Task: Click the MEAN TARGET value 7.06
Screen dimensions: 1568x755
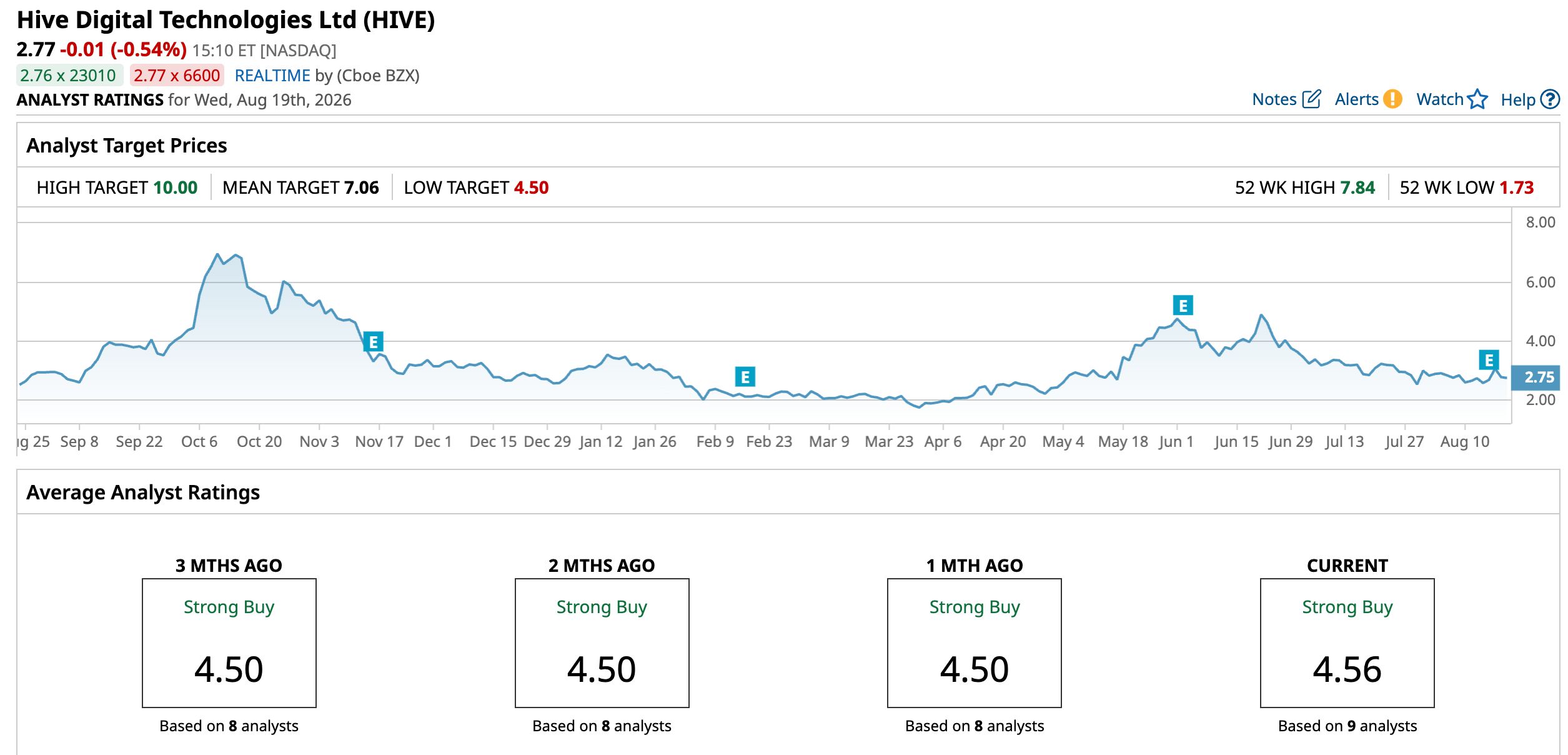Action: tap(362, 187)
